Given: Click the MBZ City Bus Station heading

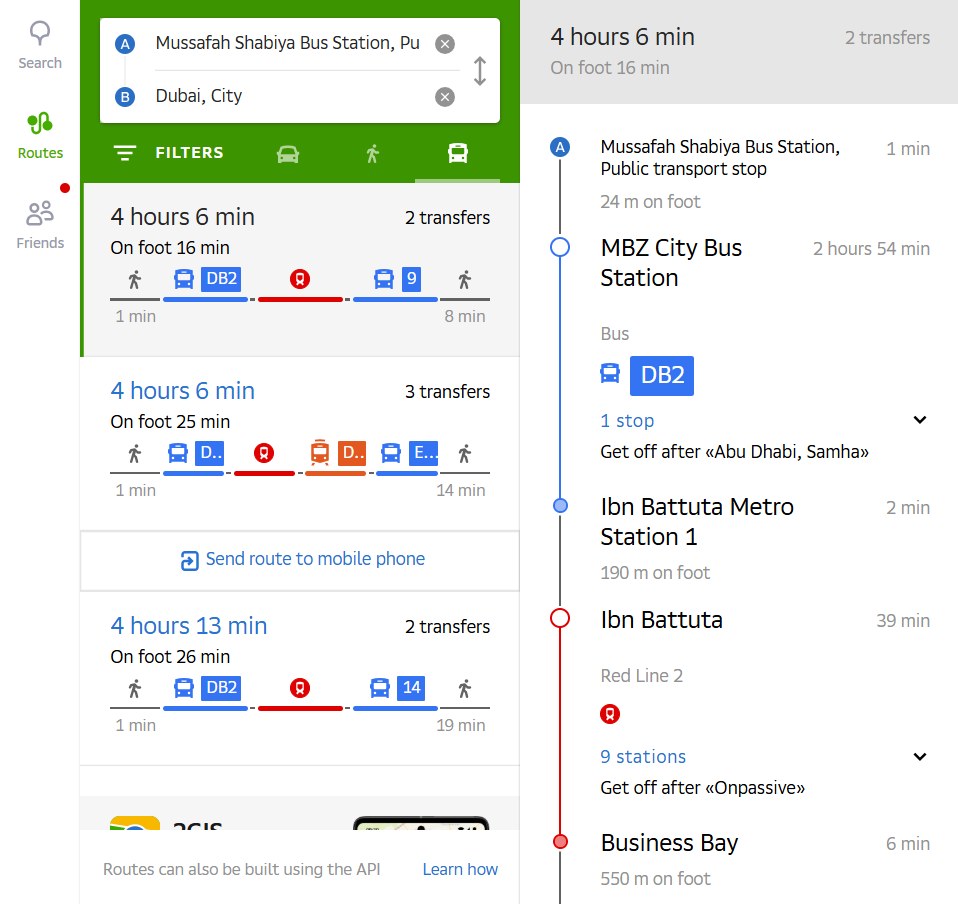Looking at the screenshot, I should 671,263.
